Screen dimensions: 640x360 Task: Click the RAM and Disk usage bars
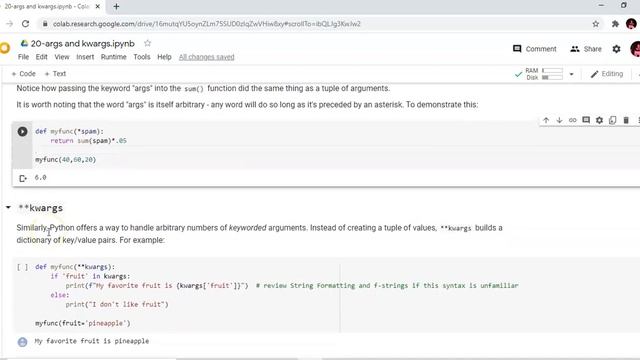[544, 74]
